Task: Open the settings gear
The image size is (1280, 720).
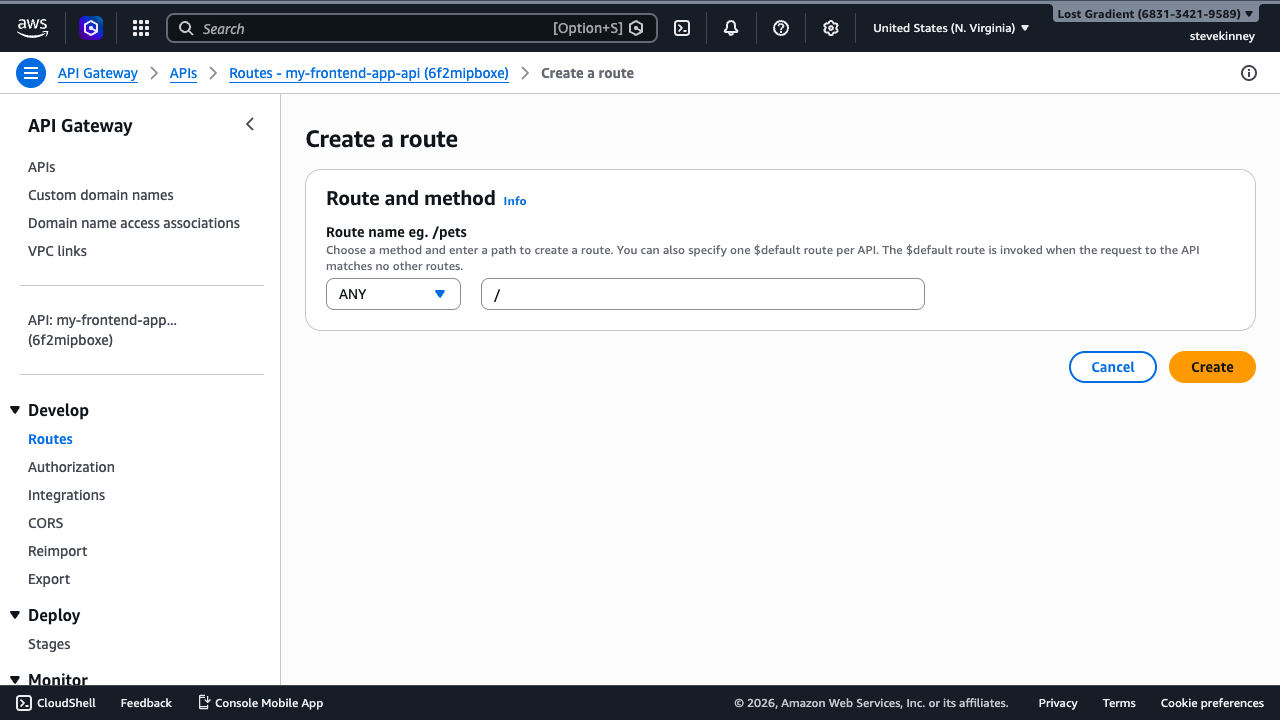Action: click(x=830, y=28)
